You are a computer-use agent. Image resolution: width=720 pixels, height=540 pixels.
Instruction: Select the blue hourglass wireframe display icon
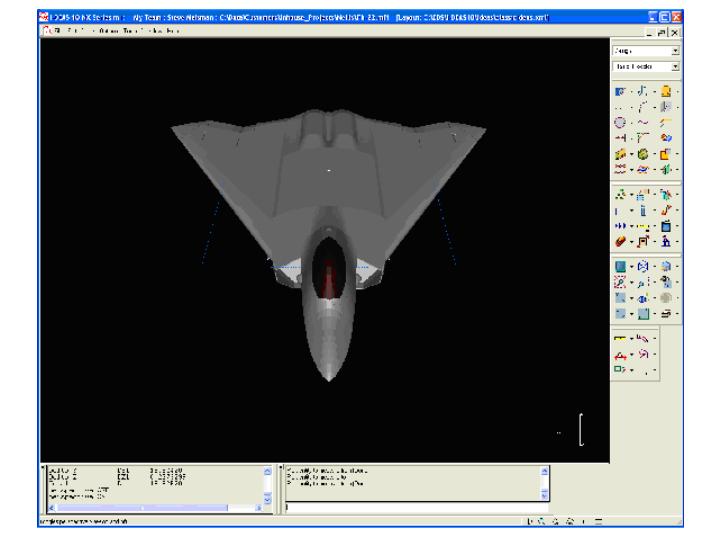[643, 266]
